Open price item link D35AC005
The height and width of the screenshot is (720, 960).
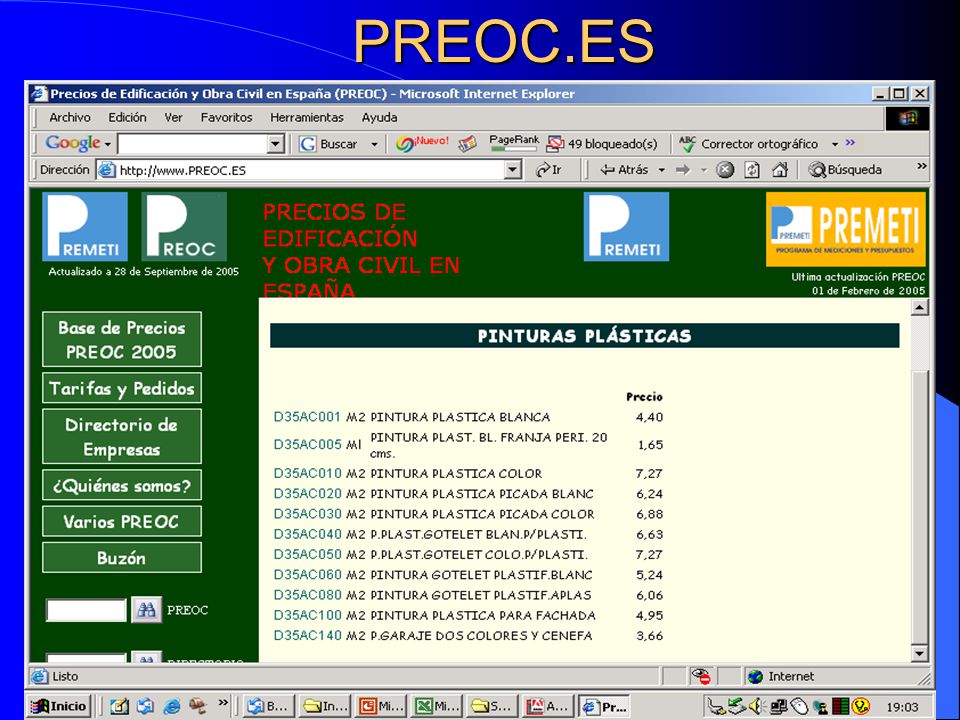pyautogui.click(x=307, y=444)
